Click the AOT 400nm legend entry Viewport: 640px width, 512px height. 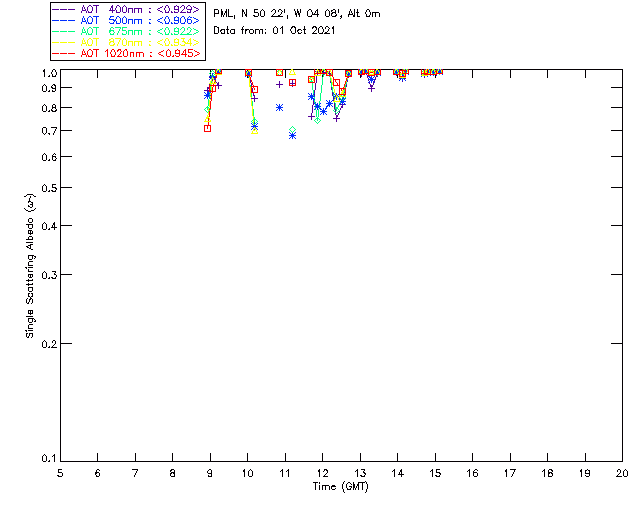click(126, 9)
